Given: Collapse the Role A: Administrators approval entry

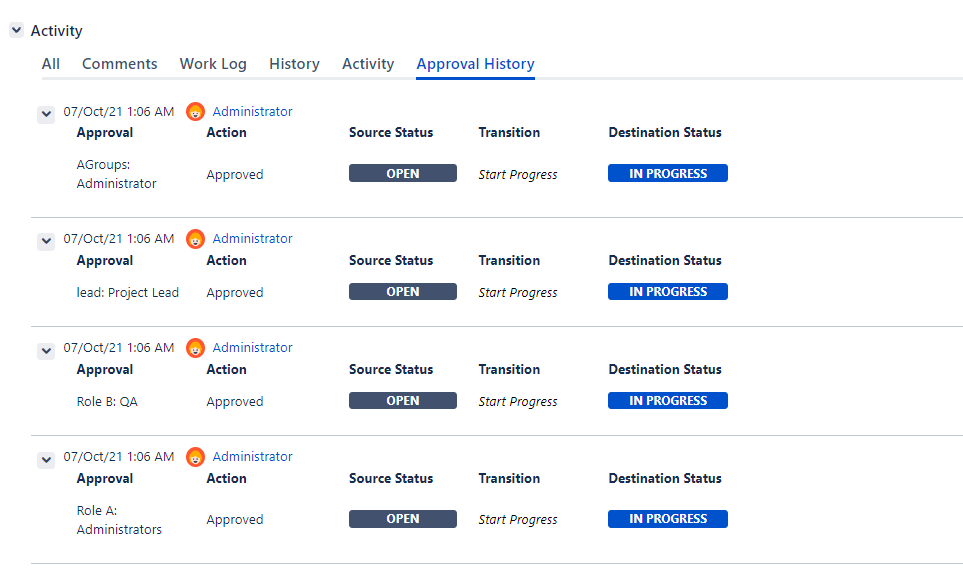Looking at the screenshot, I should (46, 460).
